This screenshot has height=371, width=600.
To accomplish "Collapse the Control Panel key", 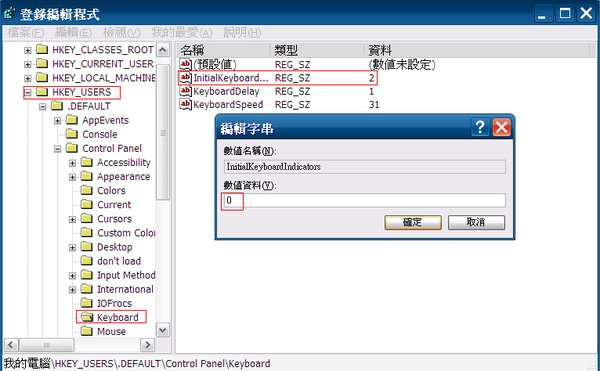I will coord(57,149).
